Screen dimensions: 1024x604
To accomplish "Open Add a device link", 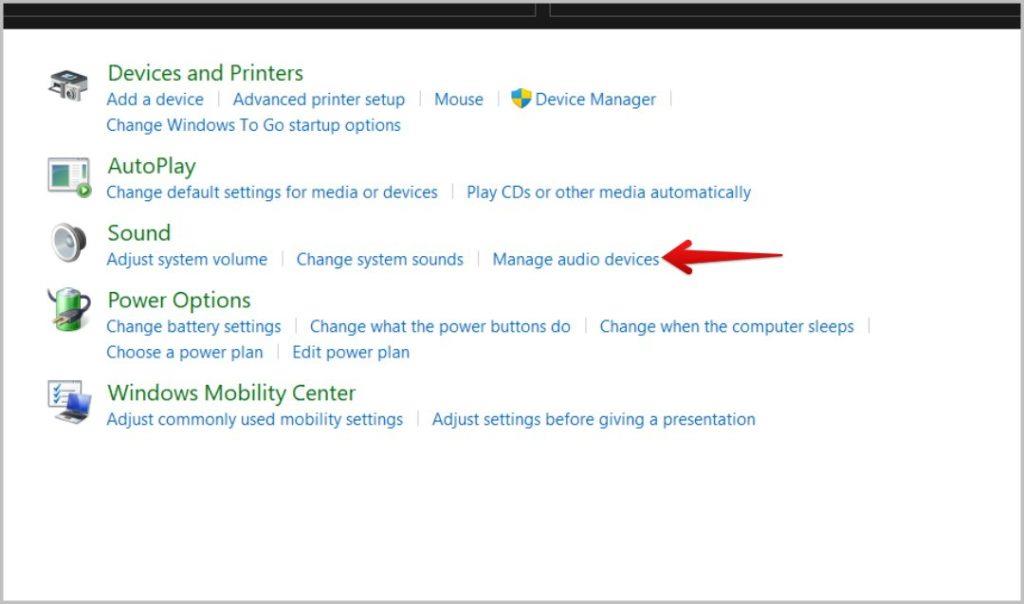I will (155, 99).
